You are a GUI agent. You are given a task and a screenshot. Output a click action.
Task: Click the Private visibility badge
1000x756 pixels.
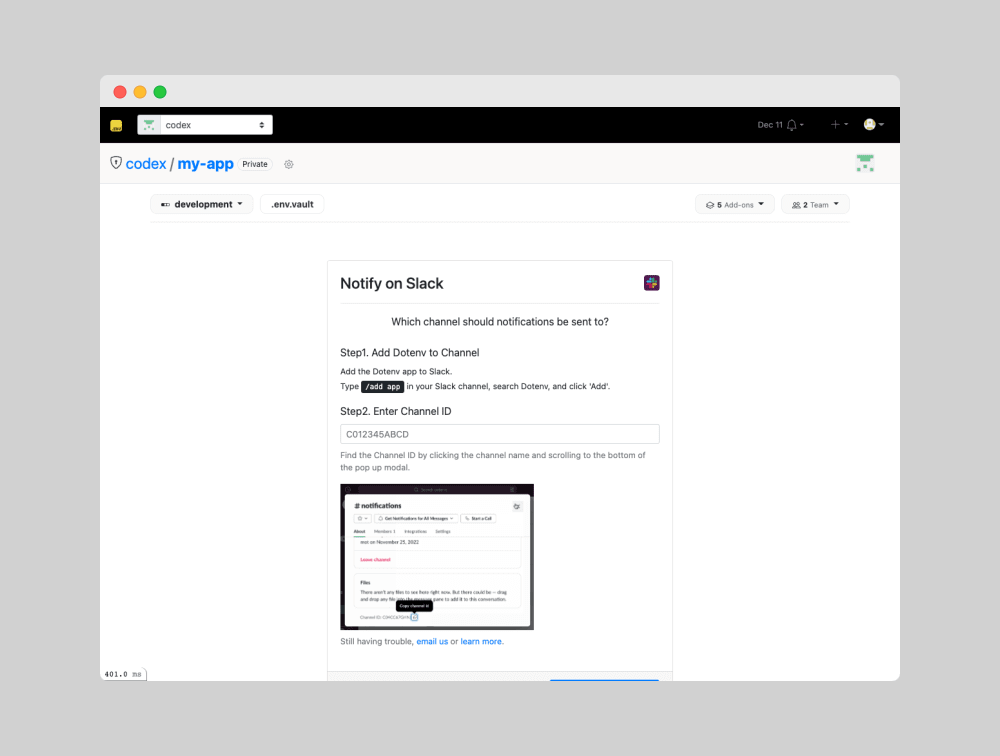255,165
